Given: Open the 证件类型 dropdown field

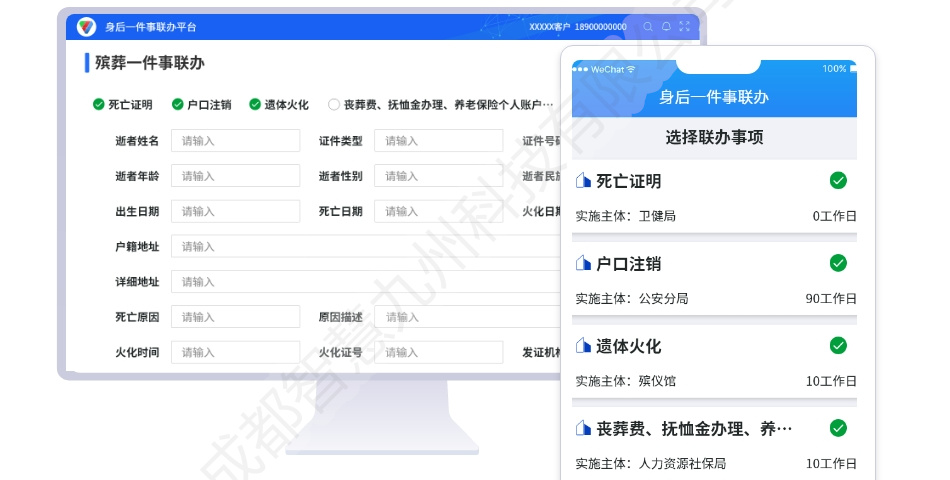Looking at the screenshot, I should (x=438, y=141).
